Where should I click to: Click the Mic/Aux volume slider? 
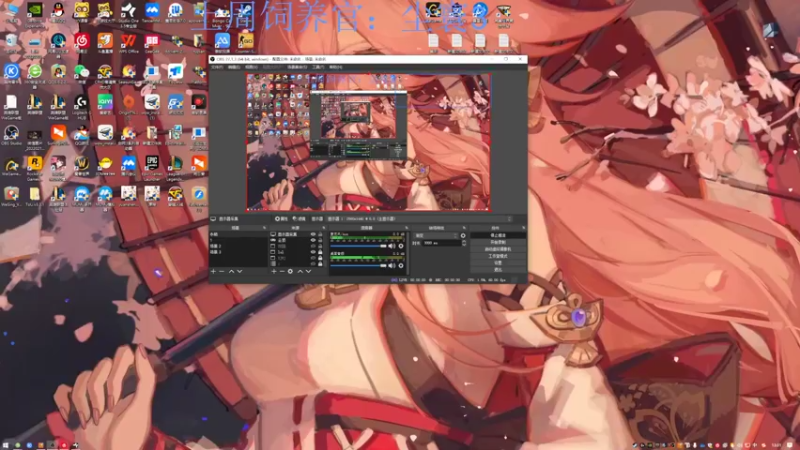pos(358,246)
